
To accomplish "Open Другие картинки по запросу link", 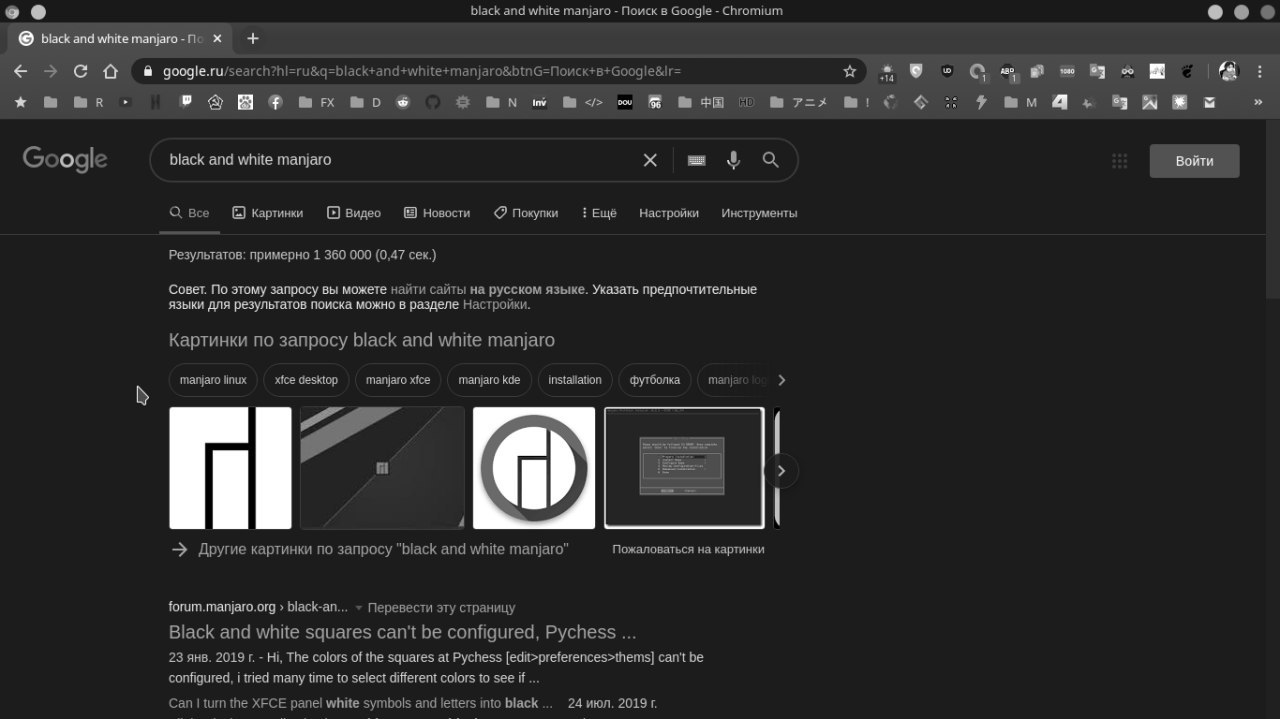I will 383,549.
